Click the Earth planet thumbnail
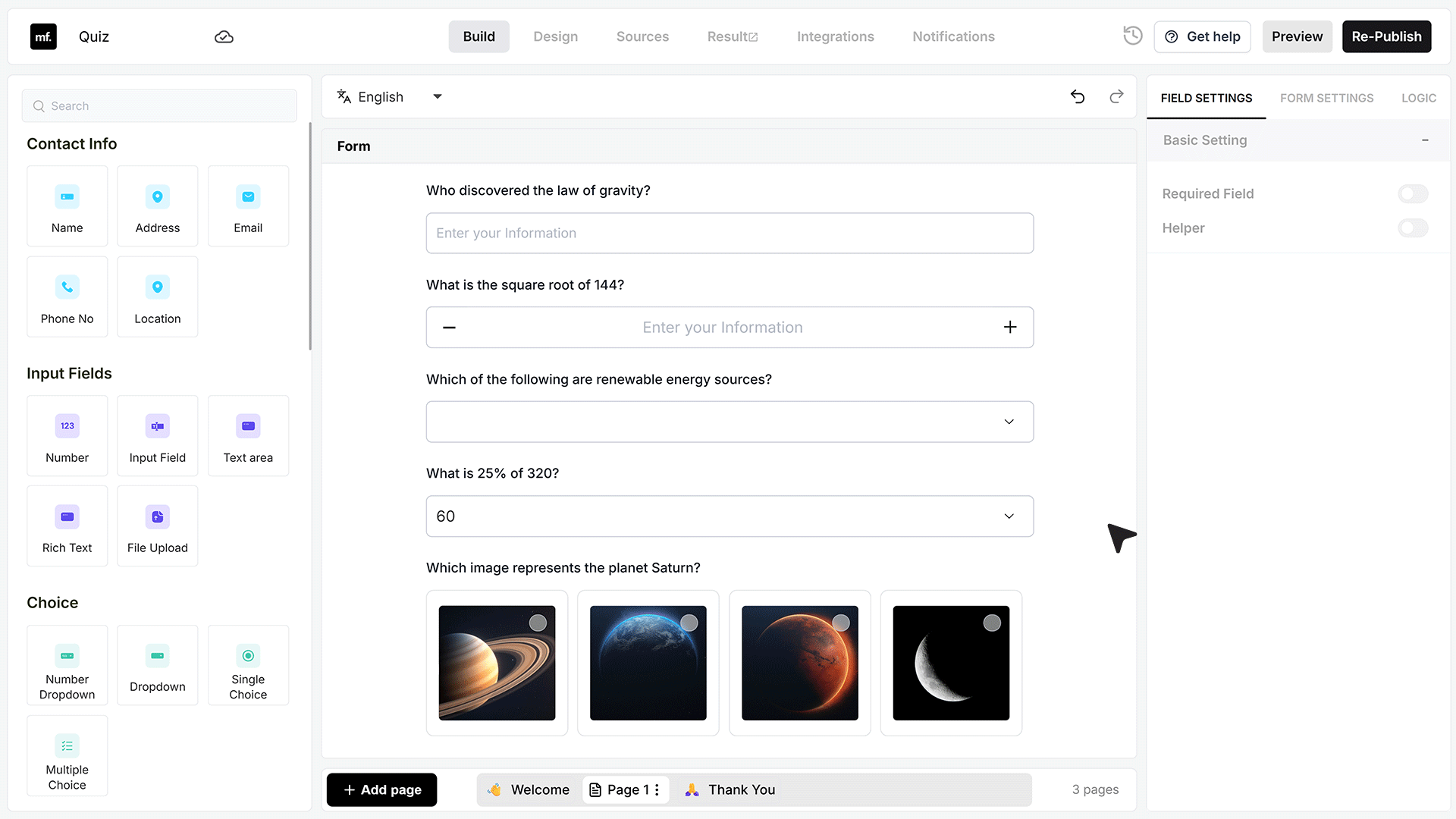This screenshot has width=1456, height=819. click(648, 663)
